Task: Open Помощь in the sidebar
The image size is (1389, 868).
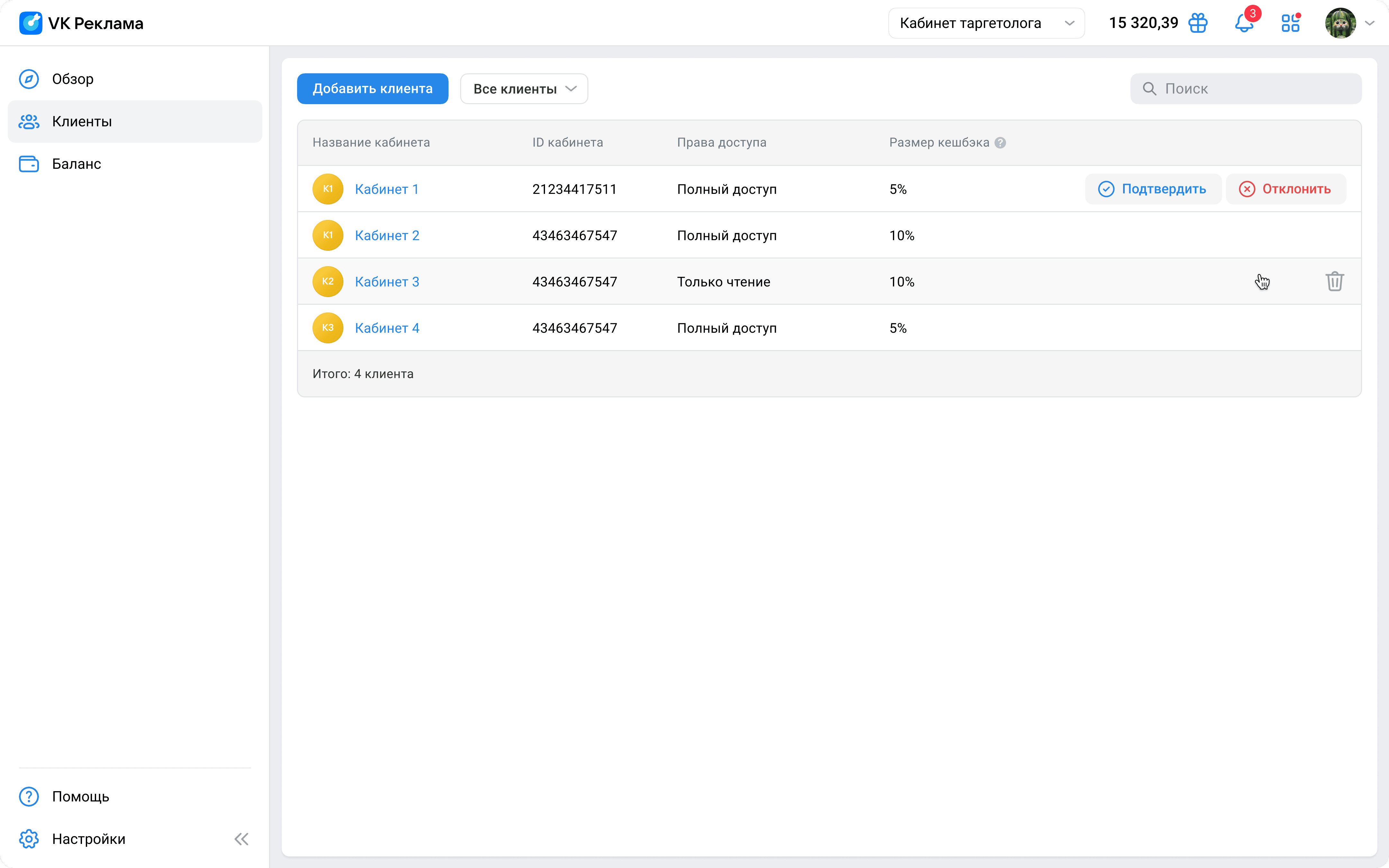Action: 135,796
